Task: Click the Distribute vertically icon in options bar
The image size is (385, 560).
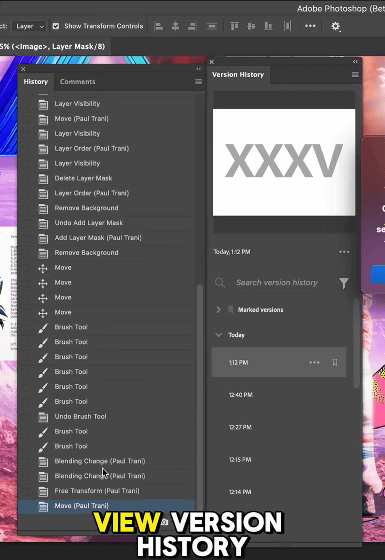Action: click(x=212, y=26)
